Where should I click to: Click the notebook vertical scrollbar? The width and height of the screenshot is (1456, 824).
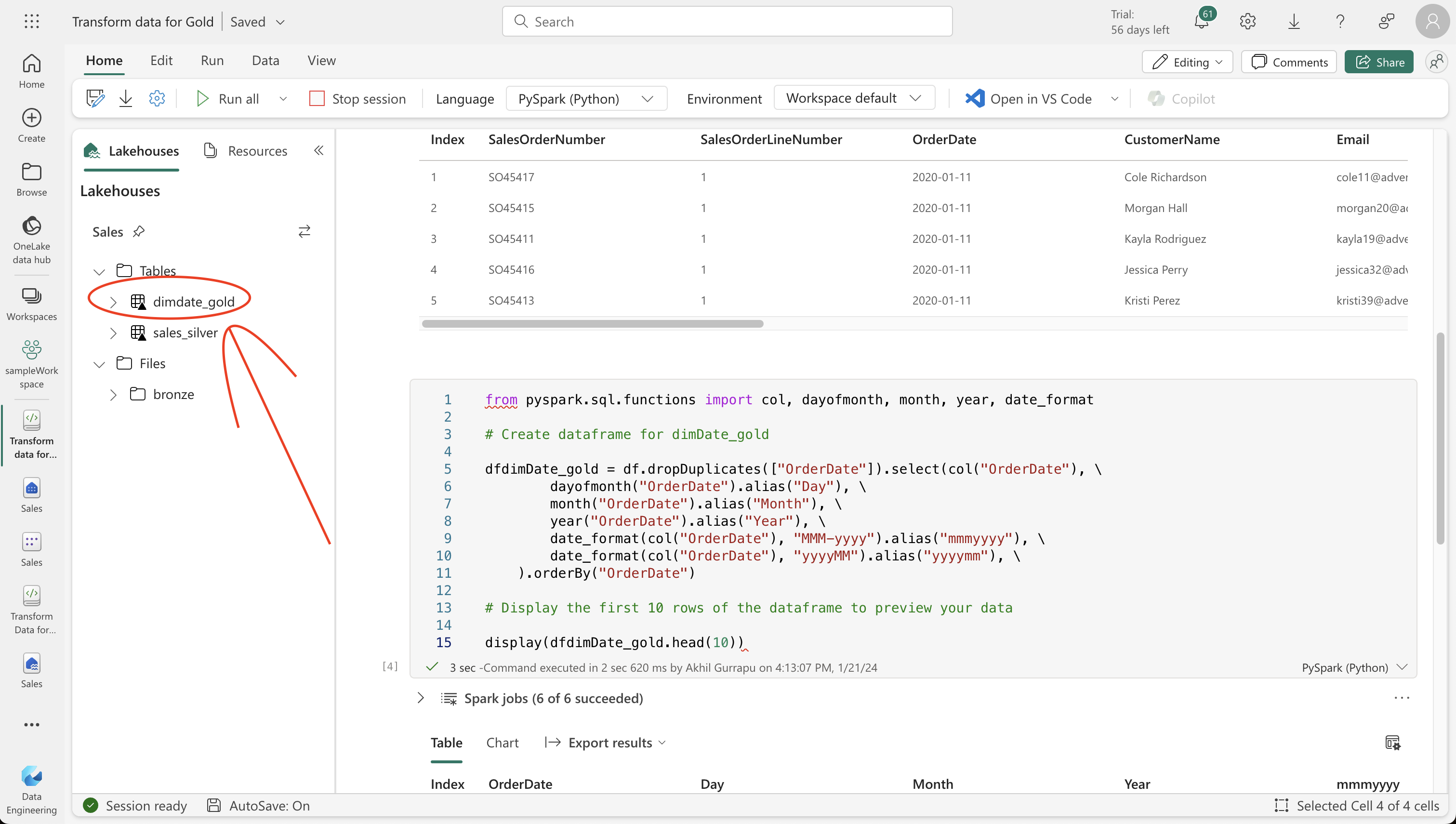click(x=1440, y=439)
